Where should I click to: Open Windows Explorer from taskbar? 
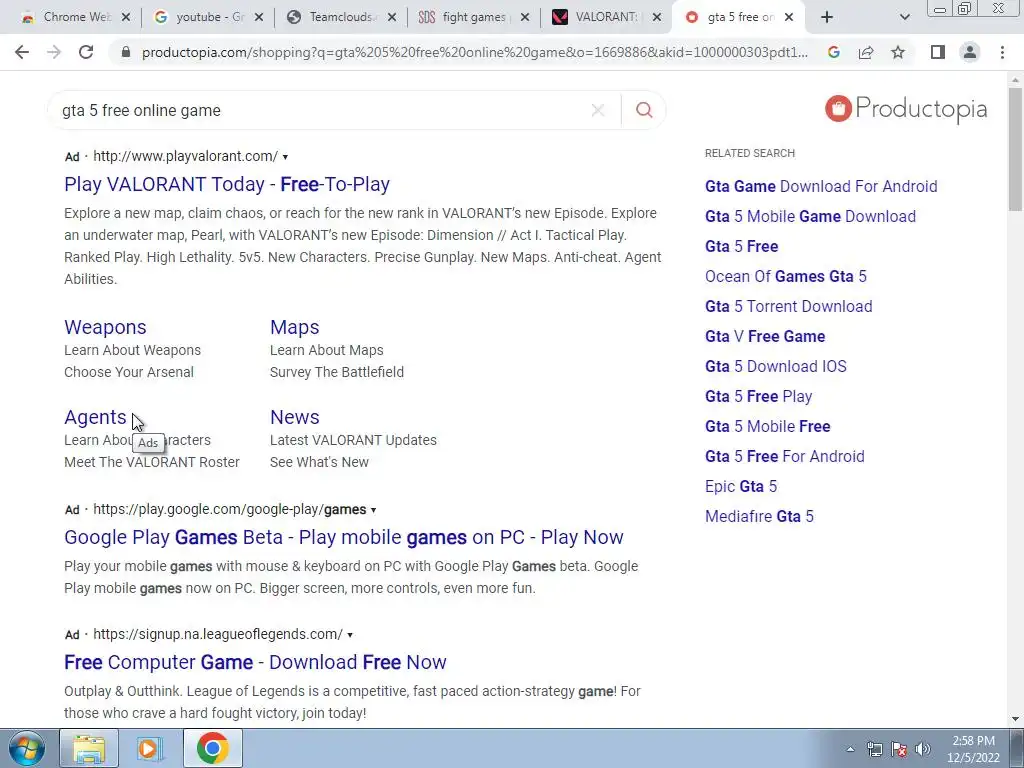pyautogui.click(x=89, y=748)
